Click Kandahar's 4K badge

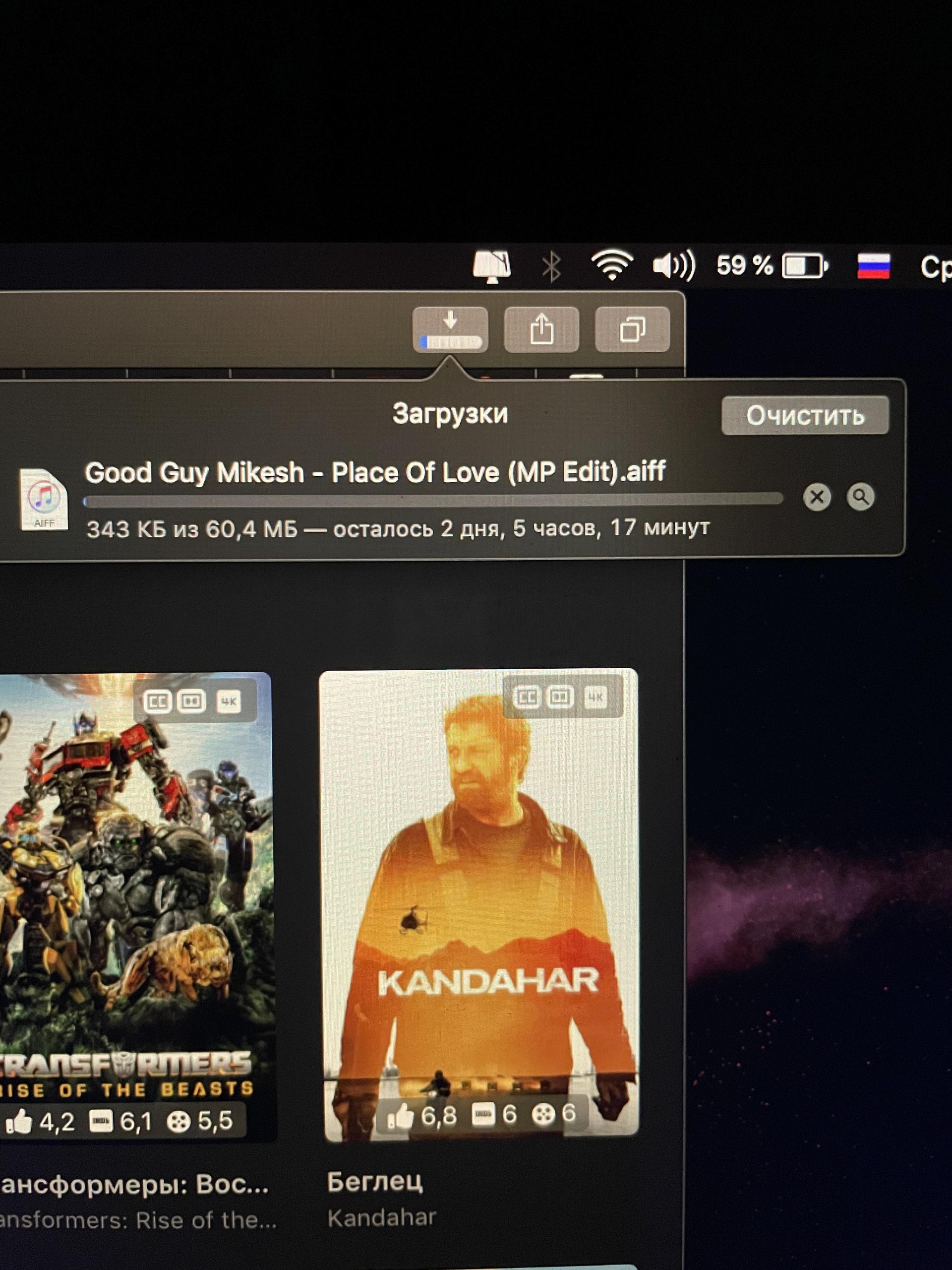[x=595, y=697]
